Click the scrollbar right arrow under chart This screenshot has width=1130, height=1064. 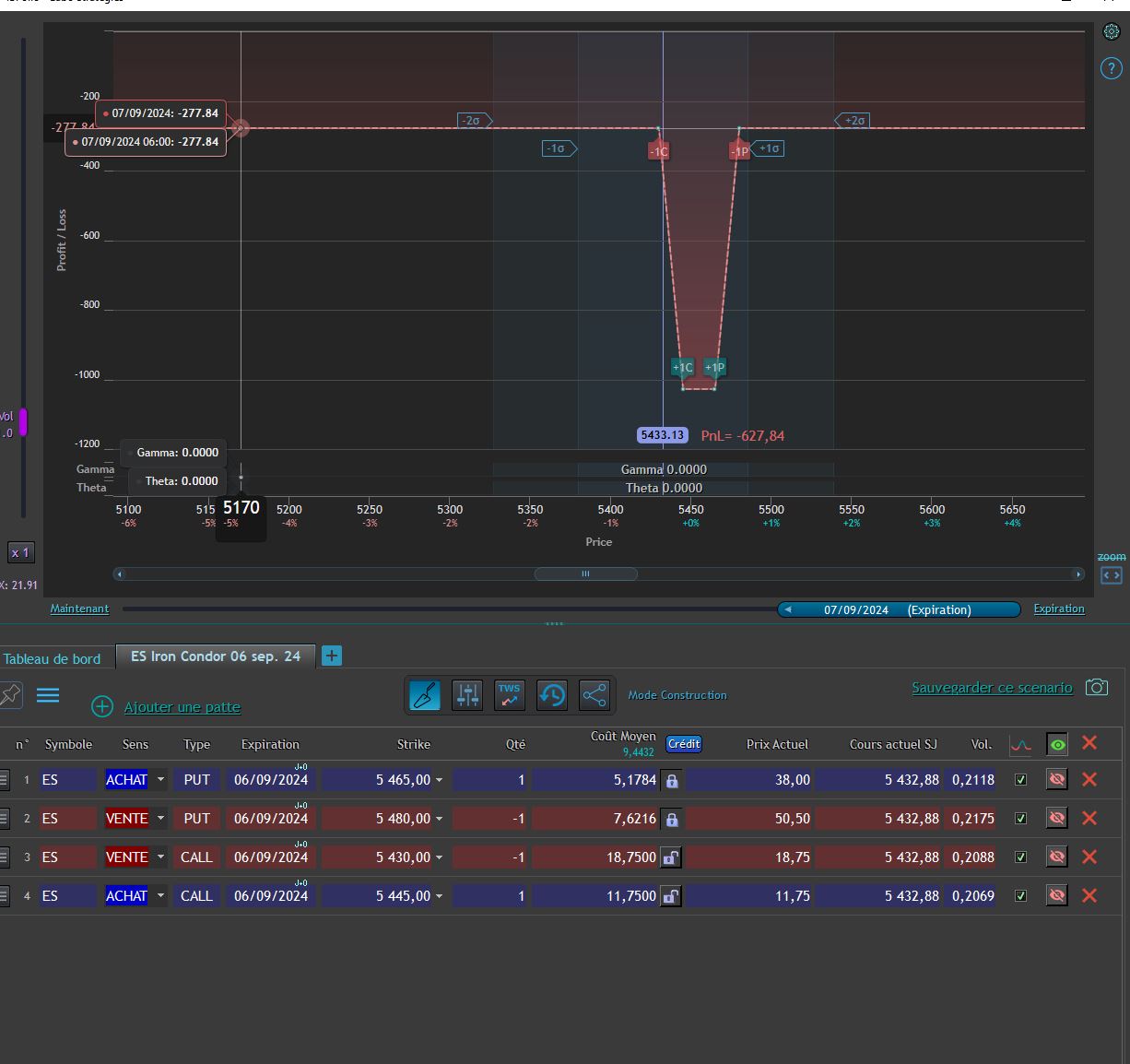(1078, 573)
